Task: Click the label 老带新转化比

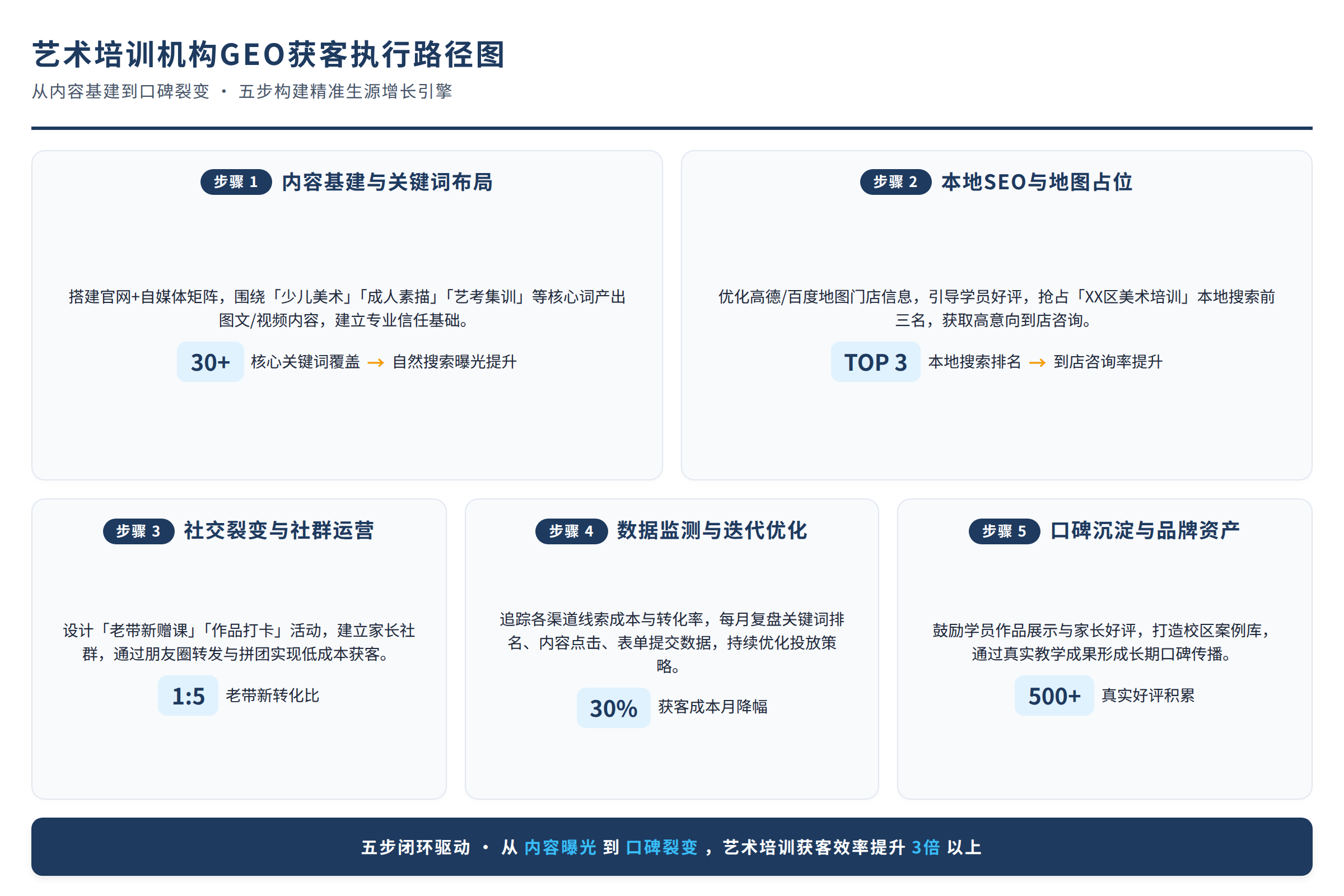Action: tap(273, 696)
